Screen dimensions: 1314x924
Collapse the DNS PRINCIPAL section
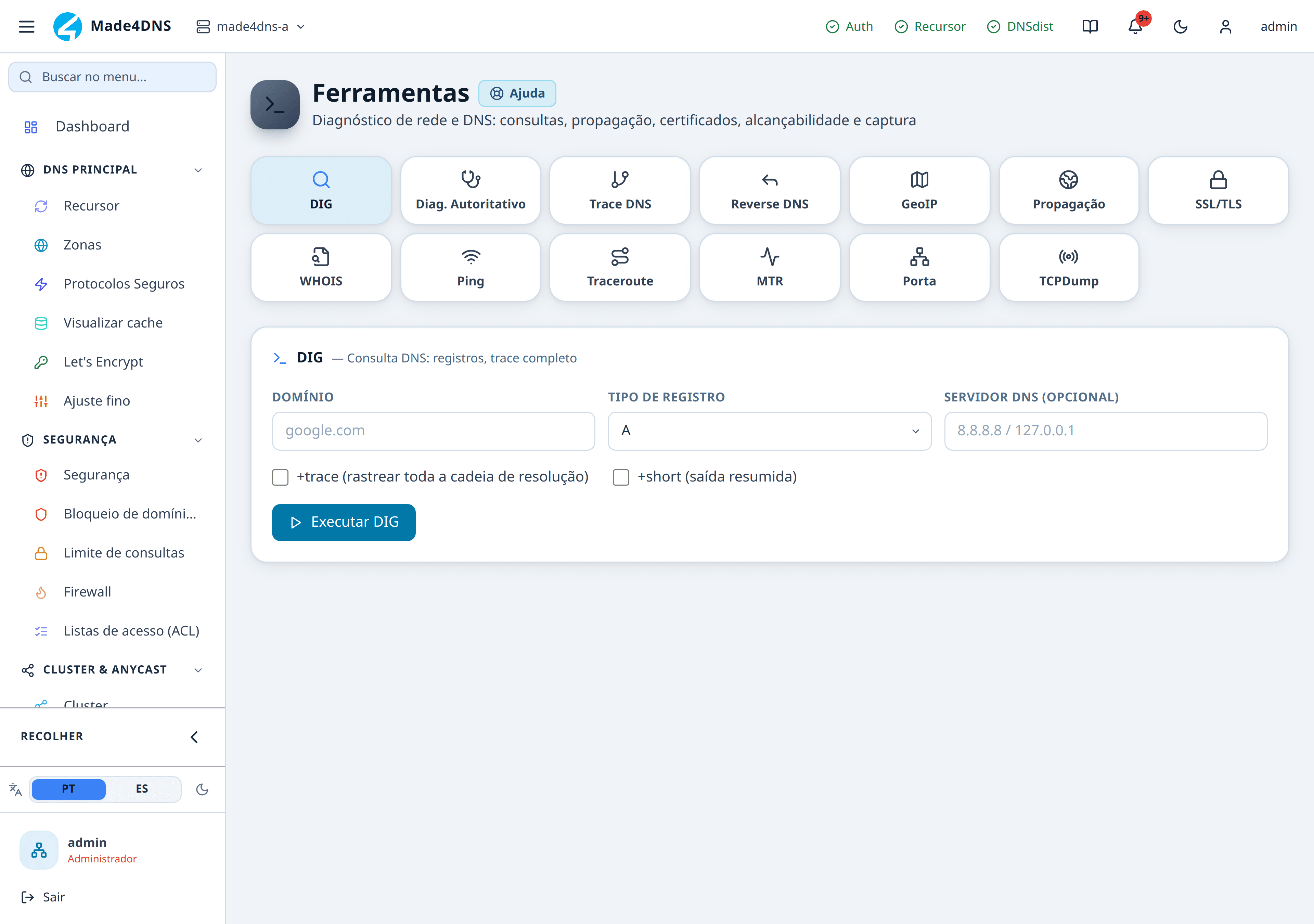[x=112, y=170]
